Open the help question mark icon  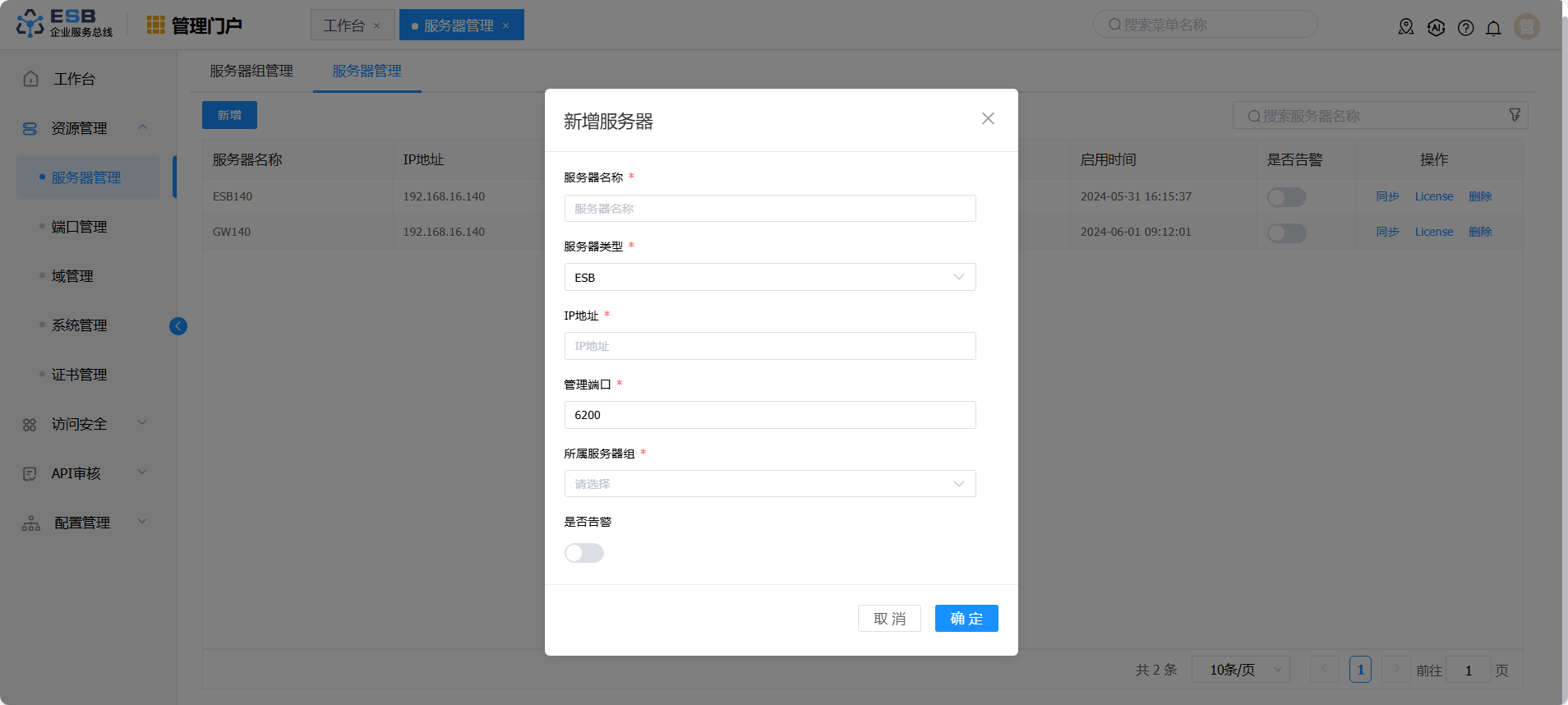point(1465,28)
